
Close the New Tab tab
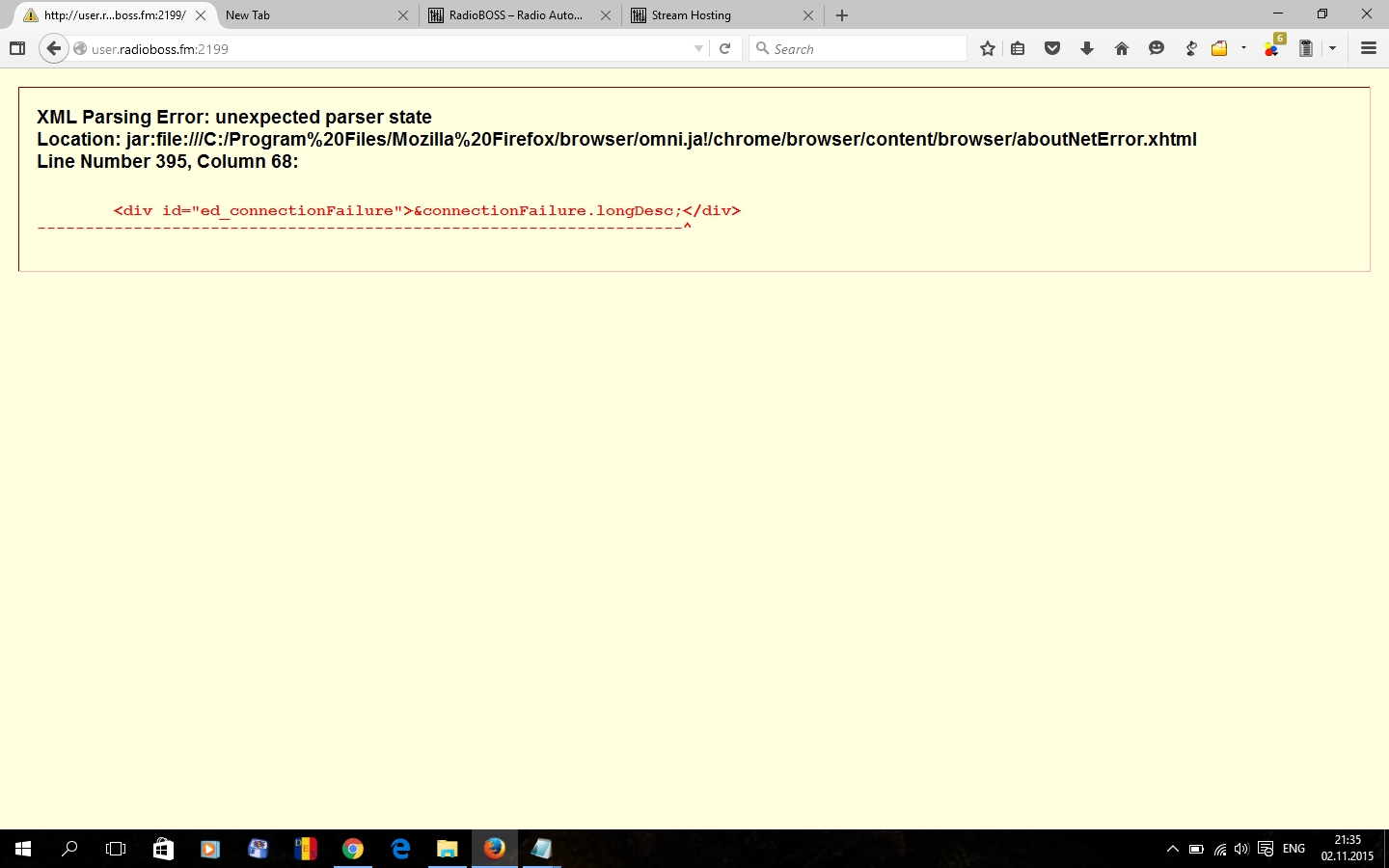403,15
